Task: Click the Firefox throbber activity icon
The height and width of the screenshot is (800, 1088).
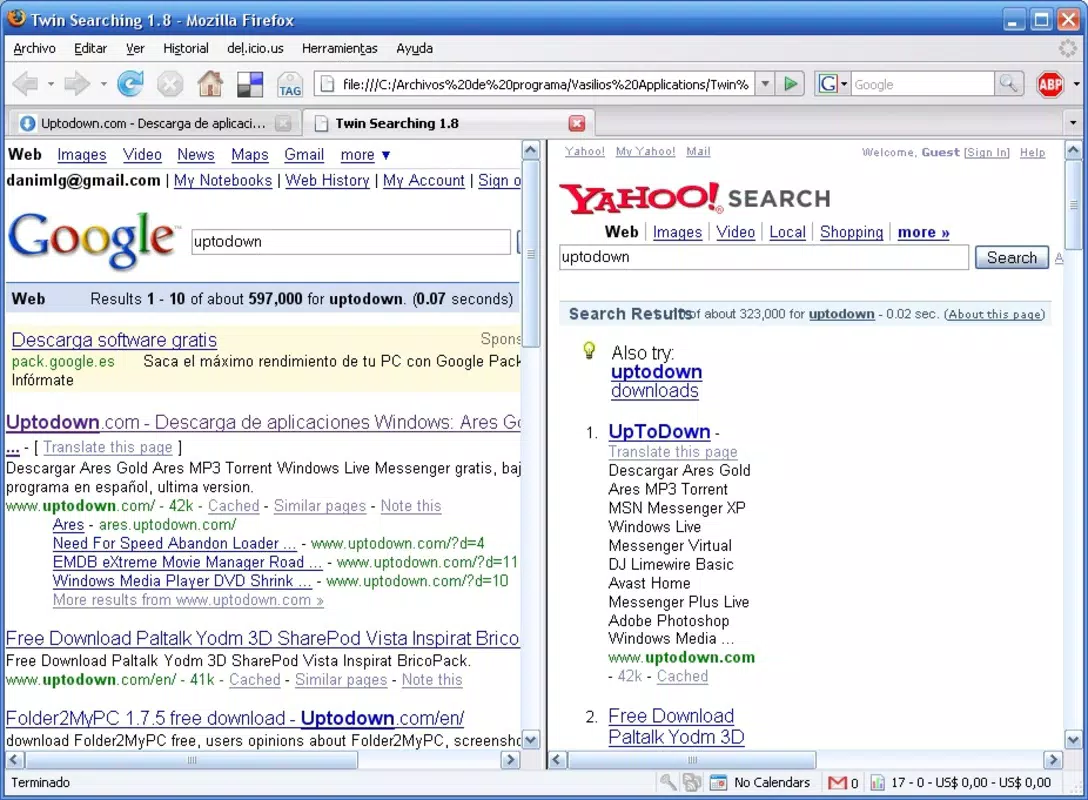Action: [x=1068, y=48]
